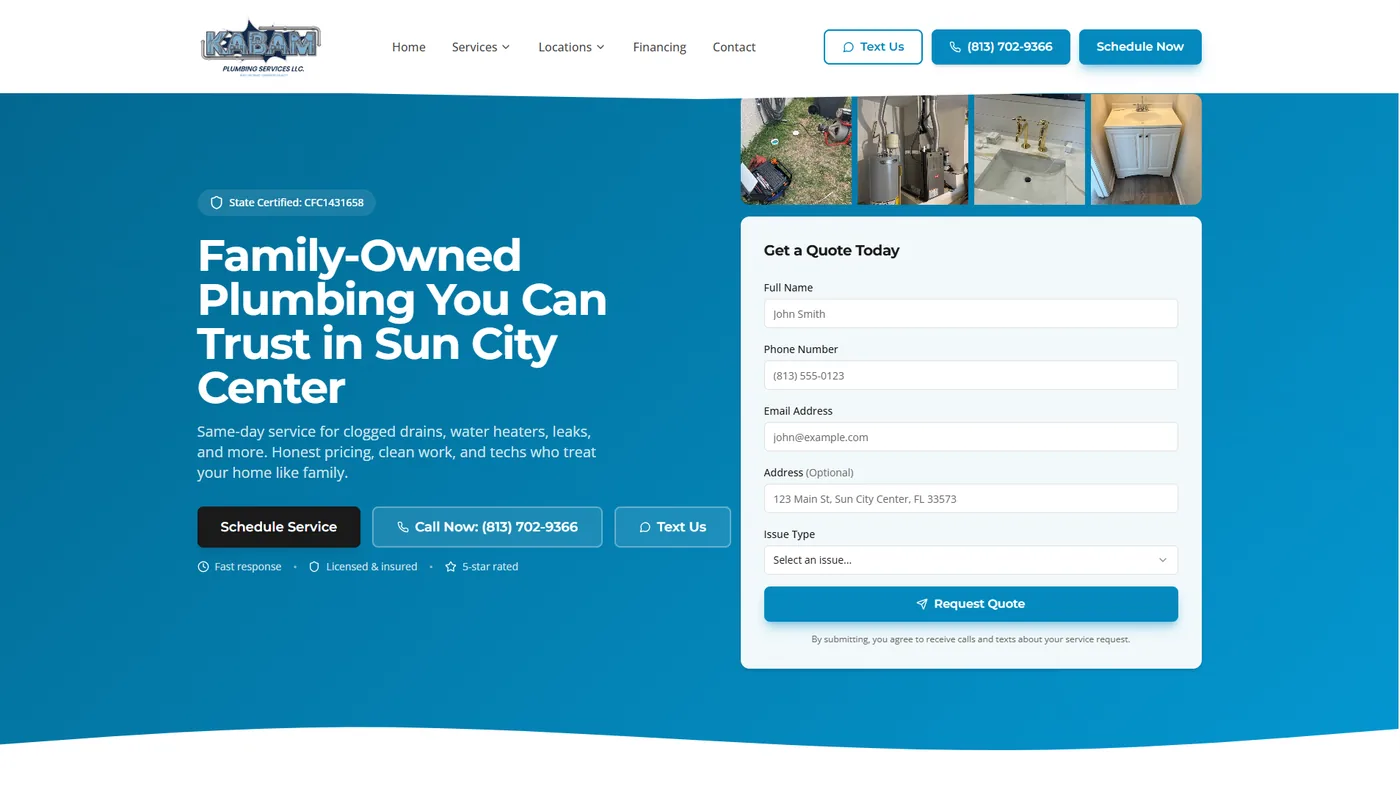This screenshot has width=1400, height=792.
Task: Expand the Services menu chevron
Action: pos(506,47)
